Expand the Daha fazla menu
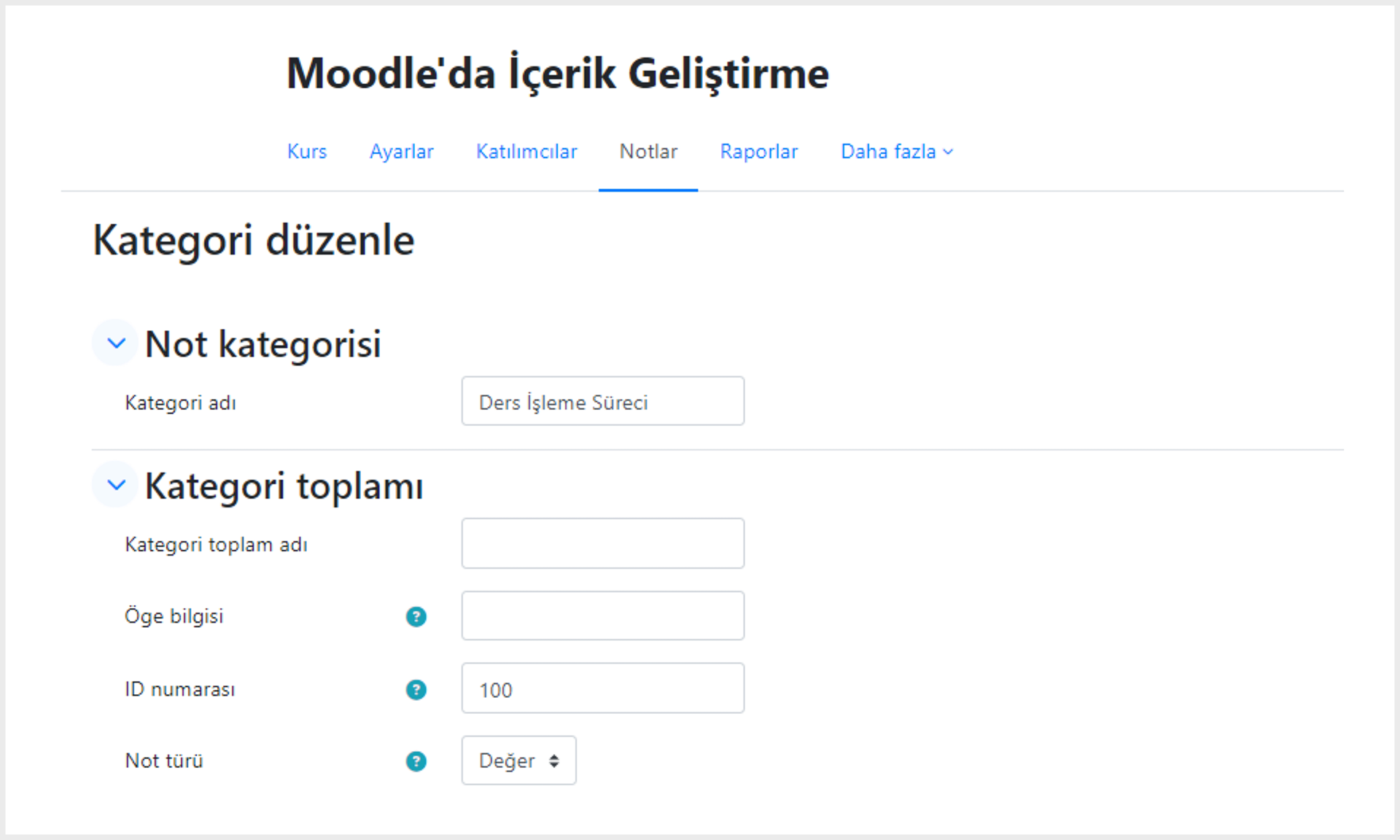1400x840 pixels. pyautogui.click(x=897, y=152)
